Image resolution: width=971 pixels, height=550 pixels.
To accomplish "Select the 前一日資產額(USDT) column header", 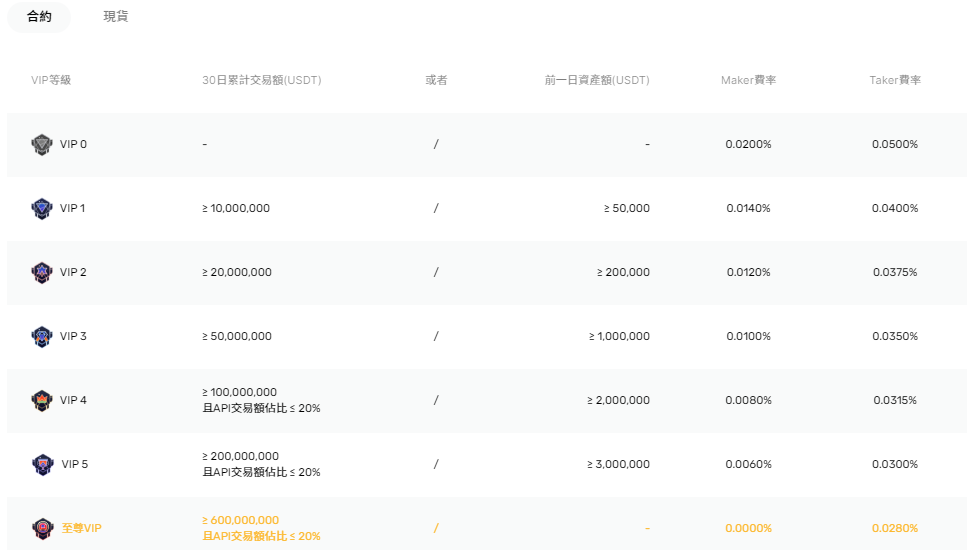I will pyautogui.click(x=597, y=80).
